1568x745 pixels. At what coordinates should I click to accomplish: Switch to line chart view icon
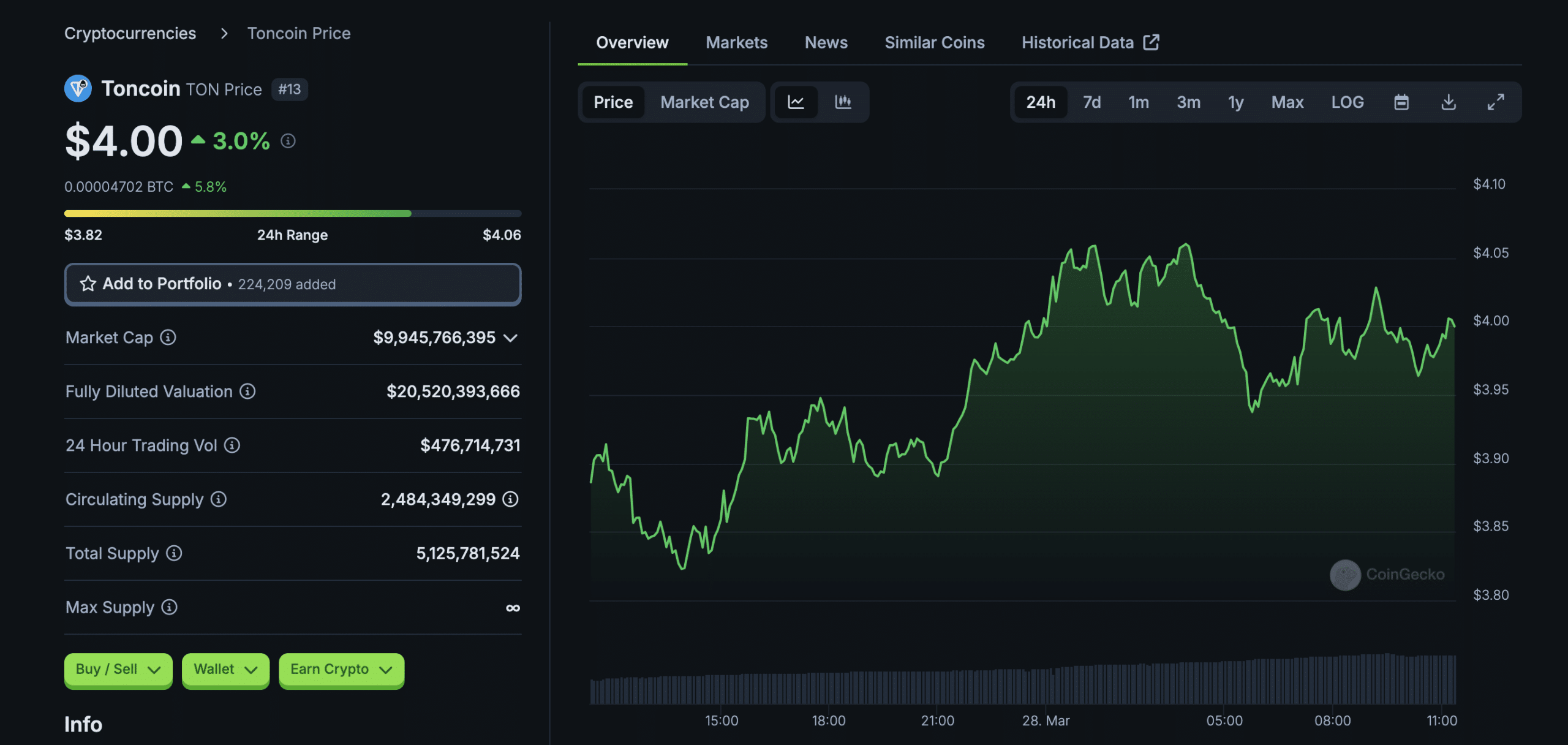[796, 102]
